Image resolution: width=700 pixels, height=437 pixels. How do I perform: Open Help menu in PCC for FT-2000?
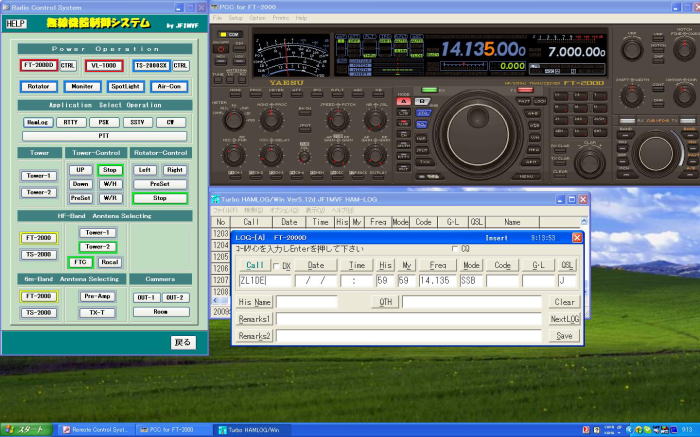301,18
